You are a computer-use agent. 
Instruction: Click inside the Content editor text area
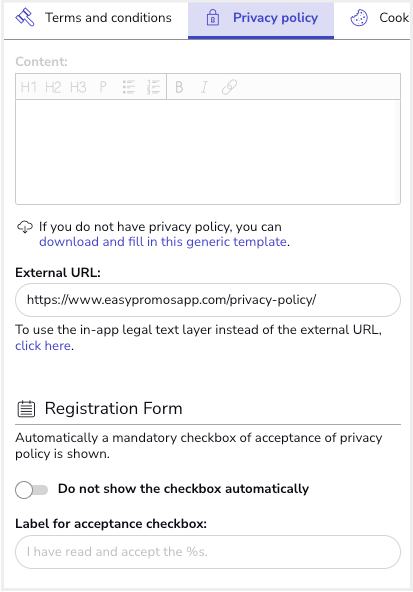pyautogui.click(x=208, y=152)
